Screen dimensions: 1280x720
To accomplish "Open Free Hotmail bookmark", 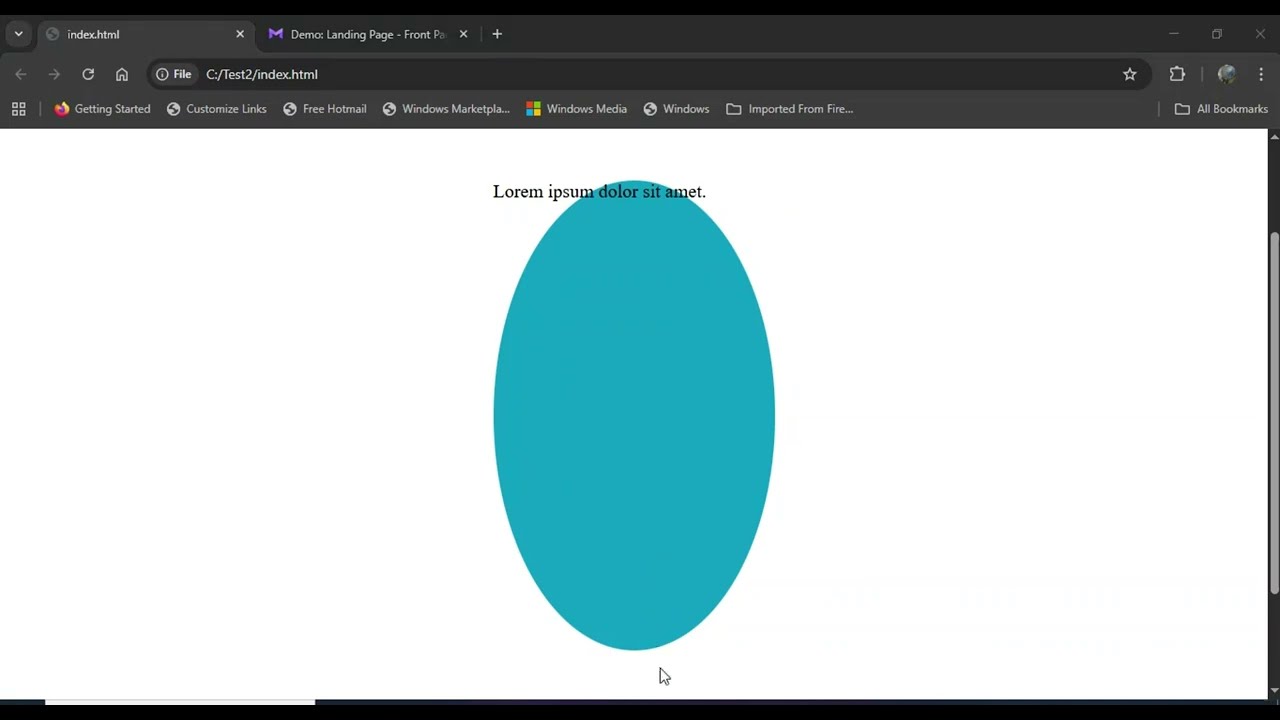I will (325, 109).
